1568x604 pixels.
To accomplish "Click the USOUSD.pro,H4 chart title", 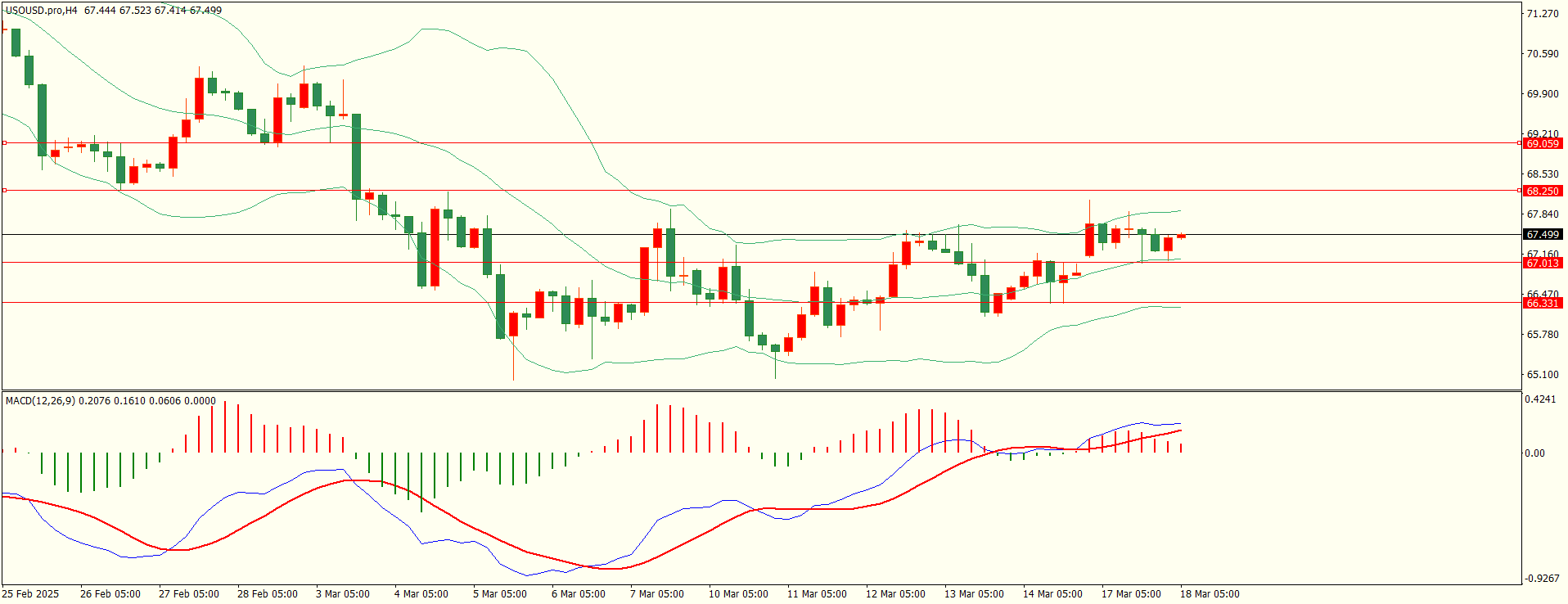I will [x=42, y=11].
